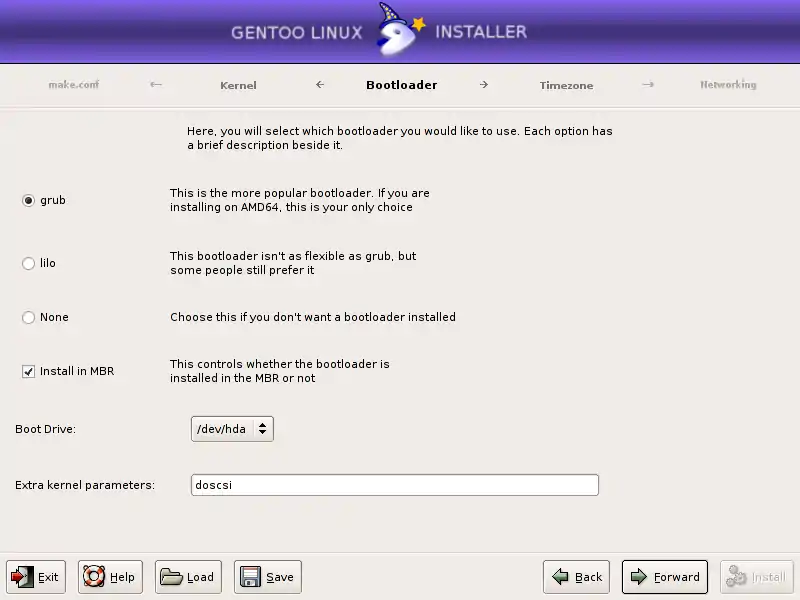The height and width of the screenshot is (600, 800).
Task: Select the grub bootloader option
Action: (28, 200)
